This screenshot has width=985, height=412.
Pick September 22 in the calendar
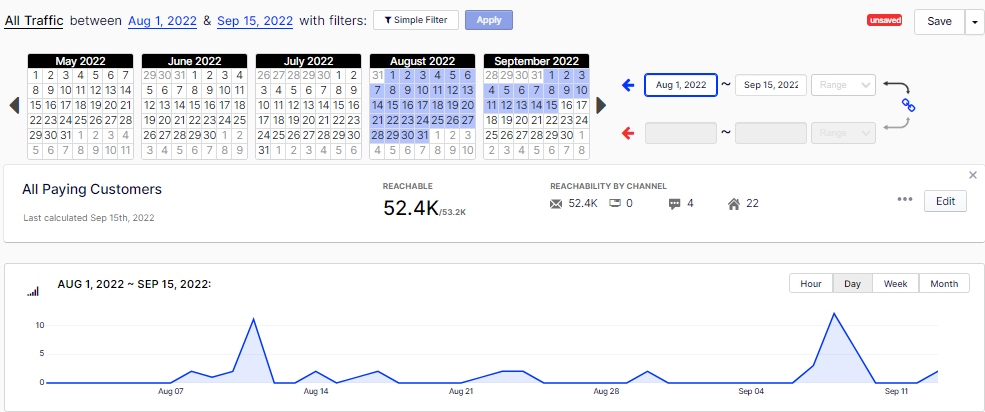click(552, 120)
